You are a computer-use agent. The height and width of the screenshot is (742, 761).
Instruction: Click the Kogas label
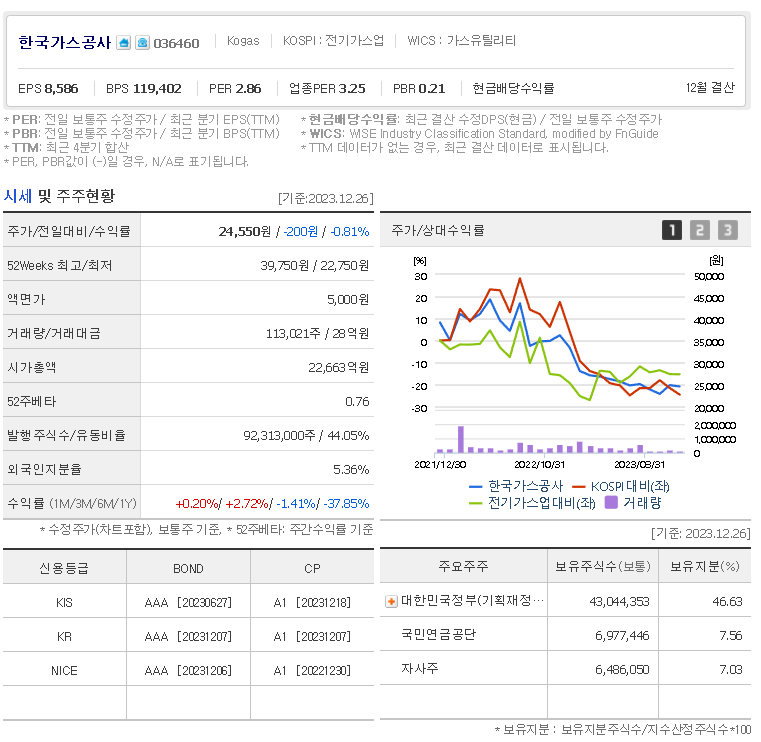pos(243,41)
